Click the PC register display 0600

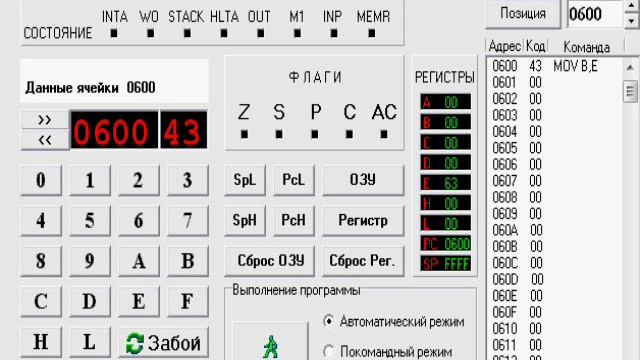[x=445, y=244]
